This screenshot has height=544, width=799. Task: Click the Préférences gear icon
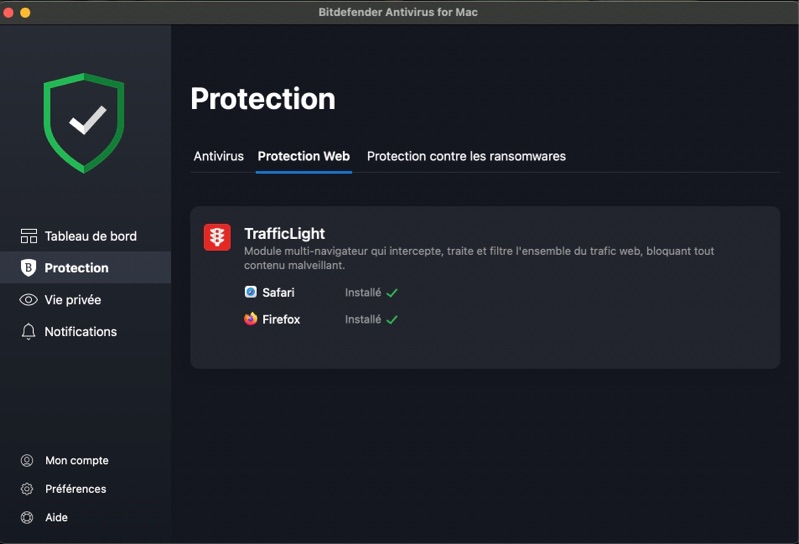click(x=27, y=489)
